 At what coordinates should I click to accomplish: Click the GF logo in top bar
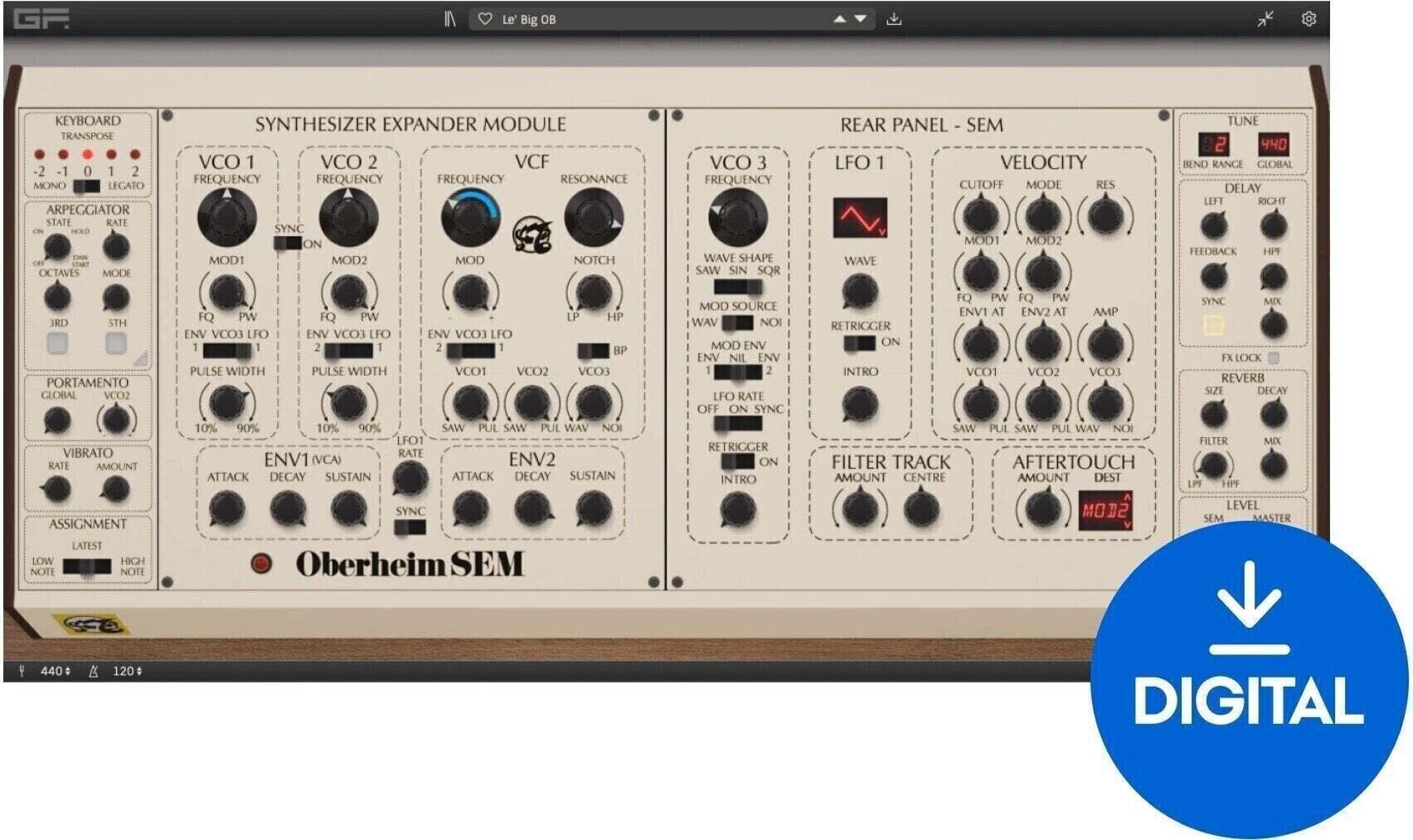coord(41,18)
